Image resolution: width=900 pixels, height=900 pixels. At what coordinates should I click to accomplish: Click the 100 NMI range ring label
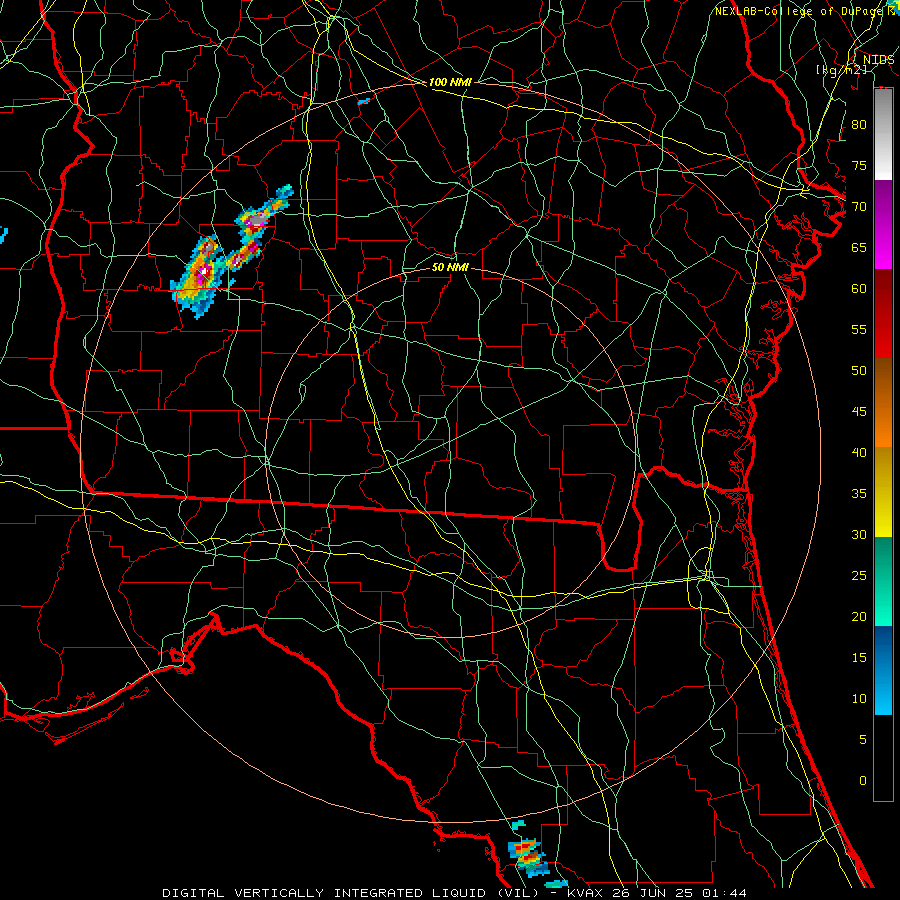point(450,83)
